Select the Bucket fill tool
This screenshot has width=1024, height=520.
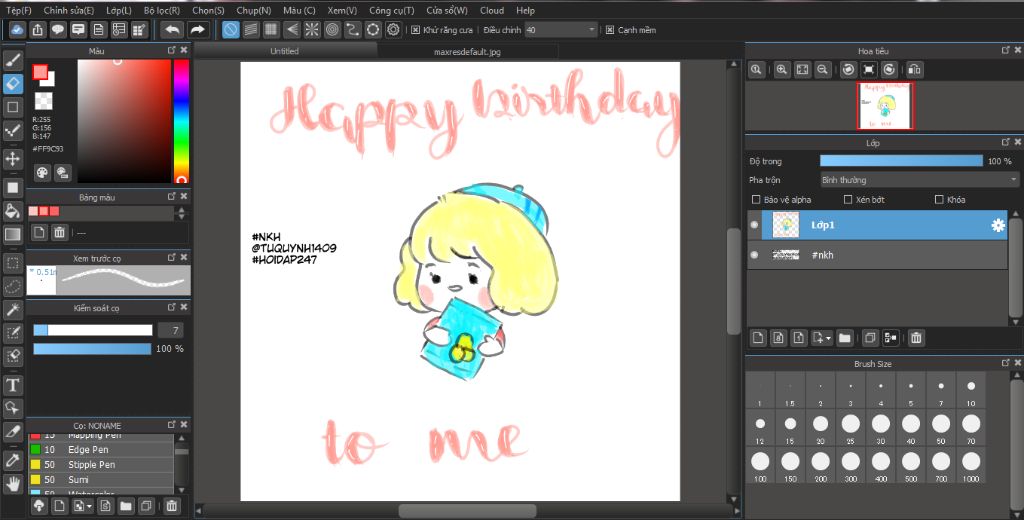click(x=13, y=210)
